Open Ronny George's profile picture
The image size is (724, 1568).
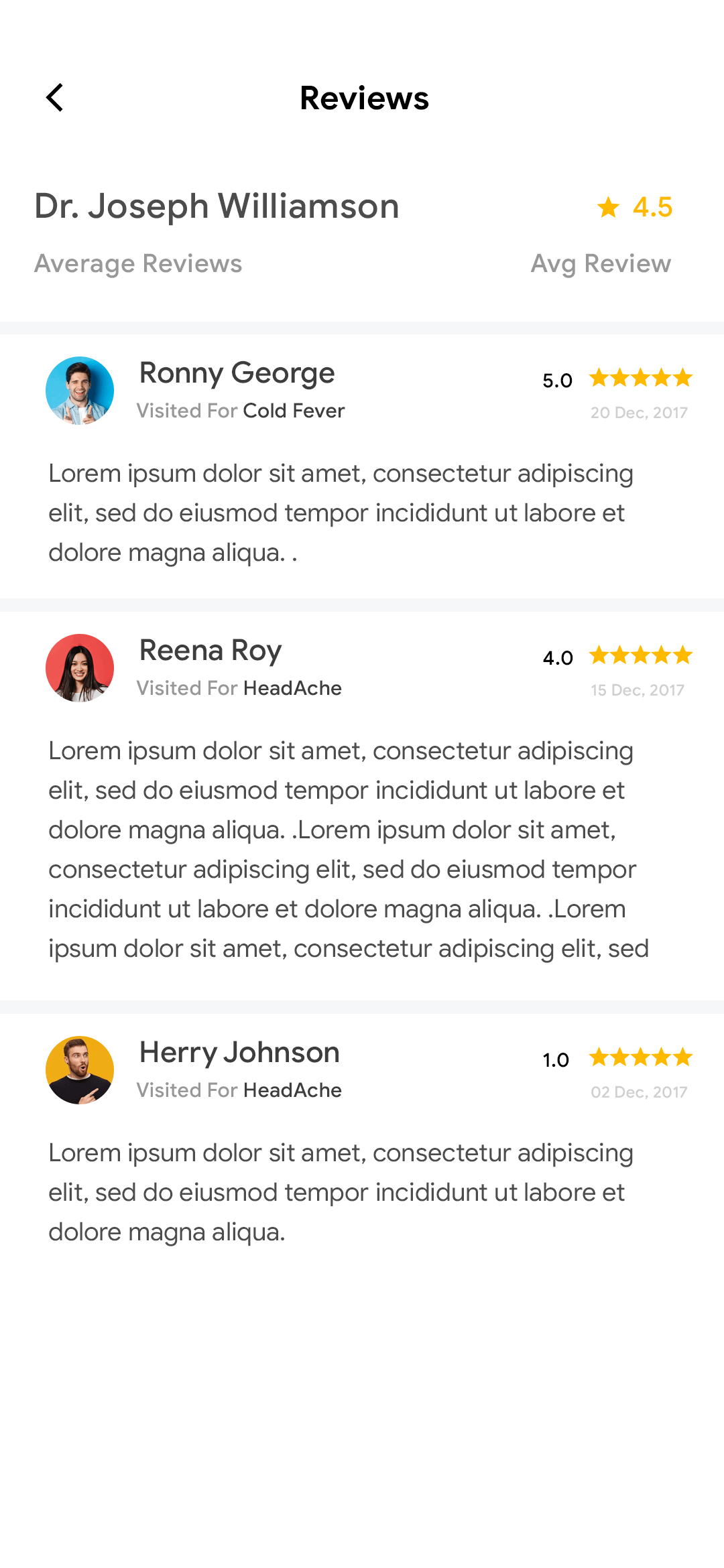[x=79, y=391]
